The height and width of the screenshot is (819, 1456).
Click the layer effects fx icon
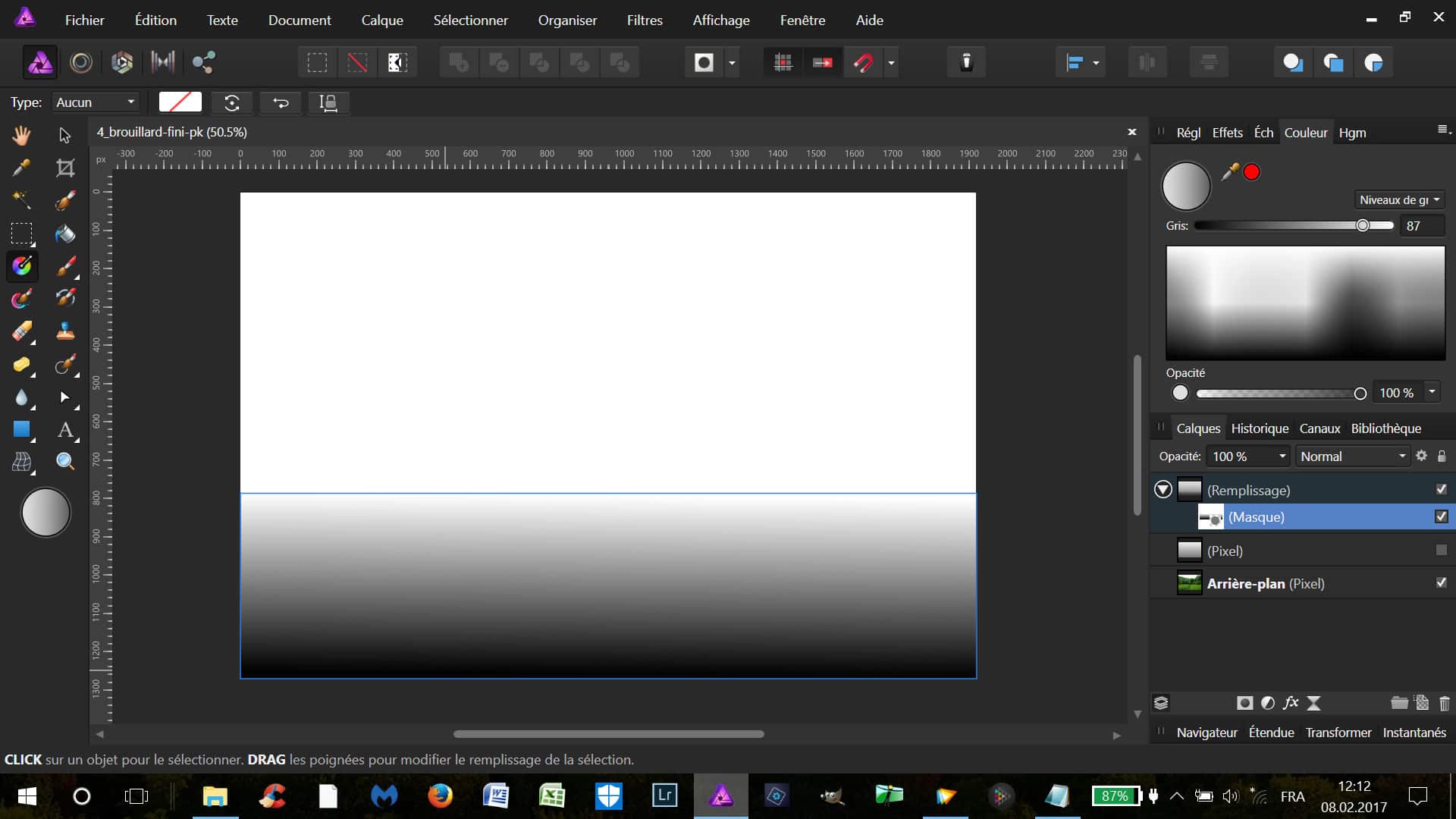tap(1290, 703)
